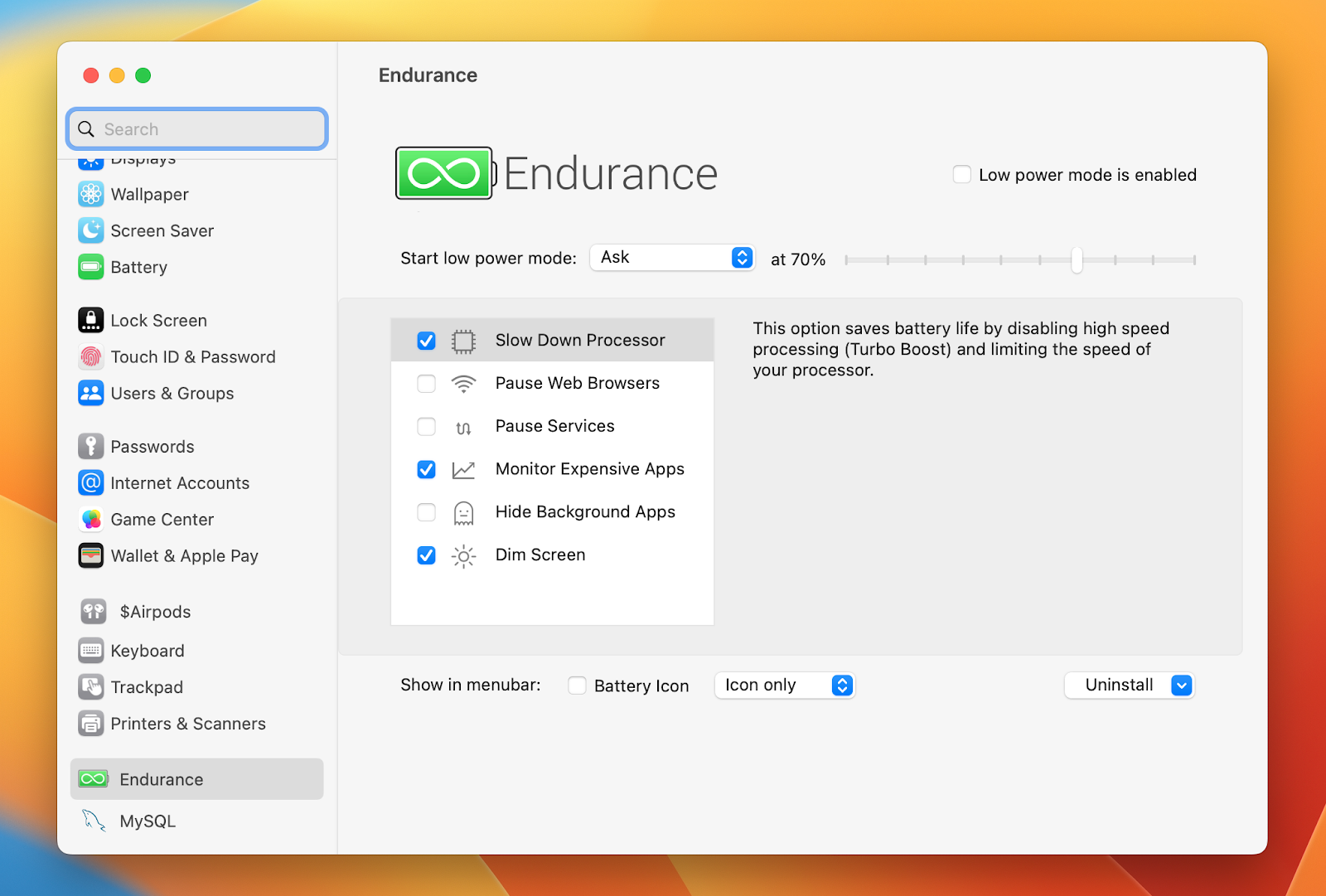
Task: Click the Lock Screen icon
Action: [91, 320]
